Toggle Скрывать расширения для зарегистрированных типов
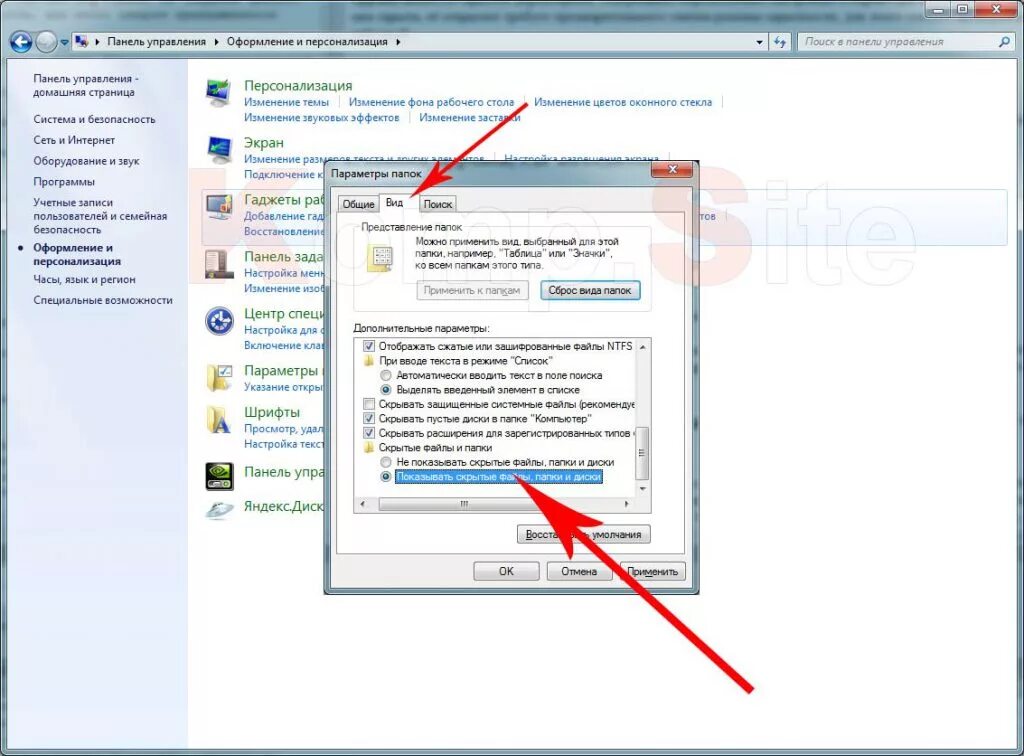 click(x=369, y=433)
